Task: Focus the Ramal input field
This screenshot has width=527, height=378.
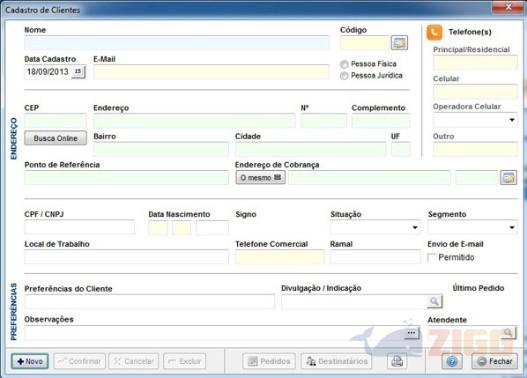Action: coord(375,257)
